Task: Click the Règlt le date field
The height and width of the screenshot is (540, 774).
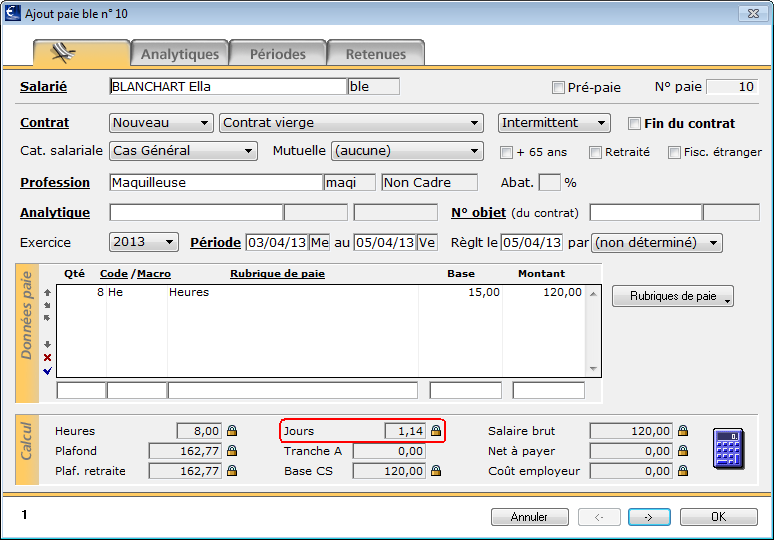Action: tap(532, 243)
